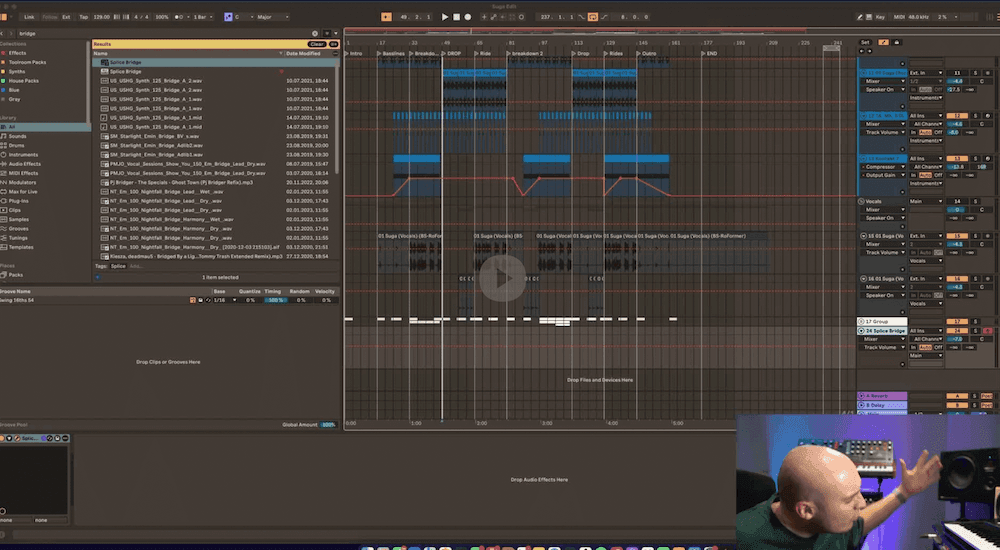
Task: Toggle the computer MIDI keyboard icon
Action: [869, 17]
